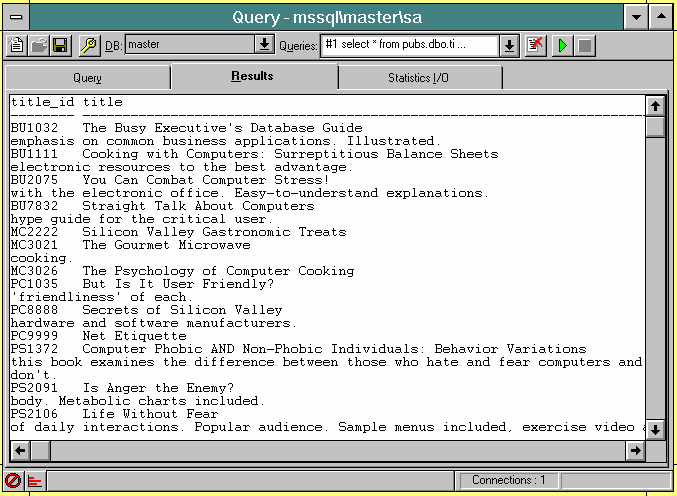Click row MC3021 The Gourmet Microwave

pos(131,245)
